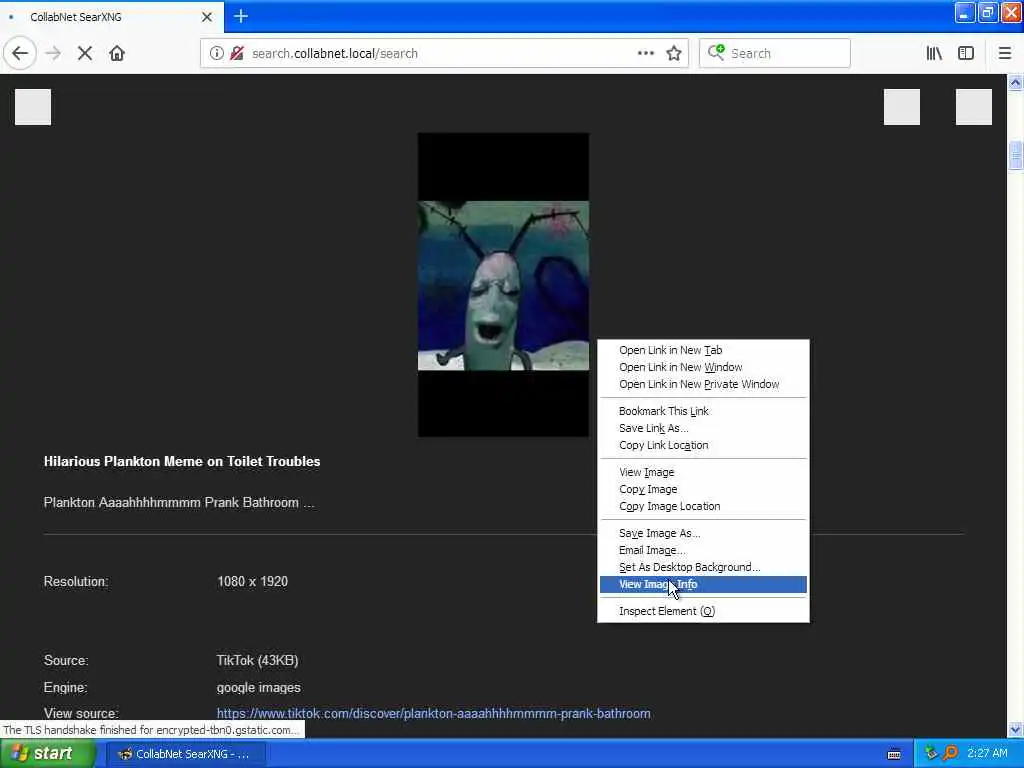Select Save Link As...
This screenshot has width=1024, height=768.
click(x=703, y=428)
